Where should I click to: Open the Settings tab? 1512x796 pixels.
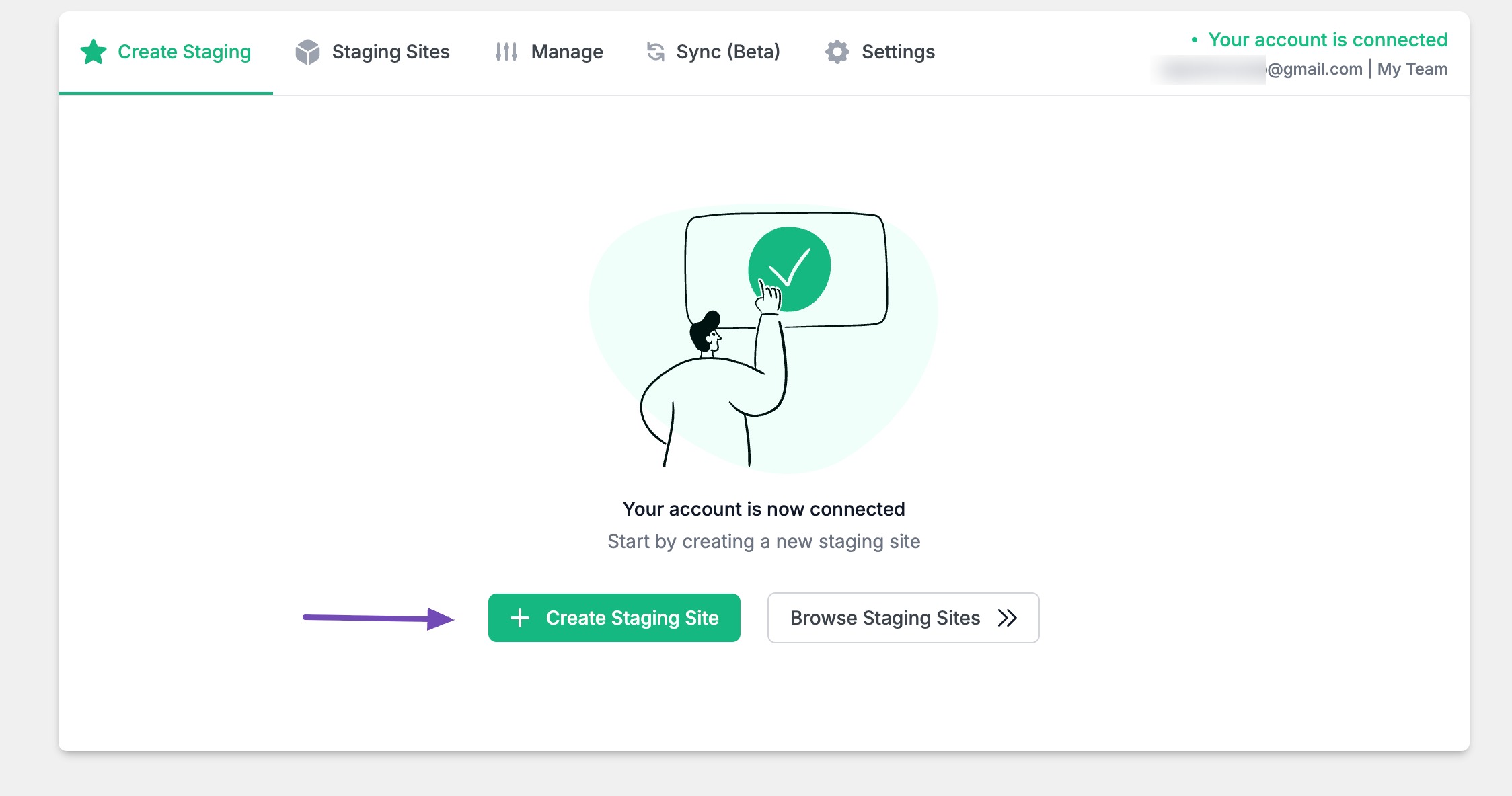[x=897, y=52]
